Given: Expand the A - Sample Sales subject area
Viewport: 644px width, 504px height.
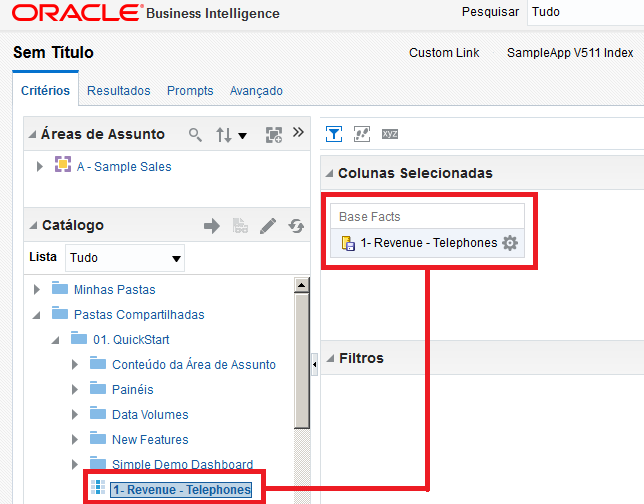Looking at the screenshot, I should pyautogui.click(x=40, y=166).
